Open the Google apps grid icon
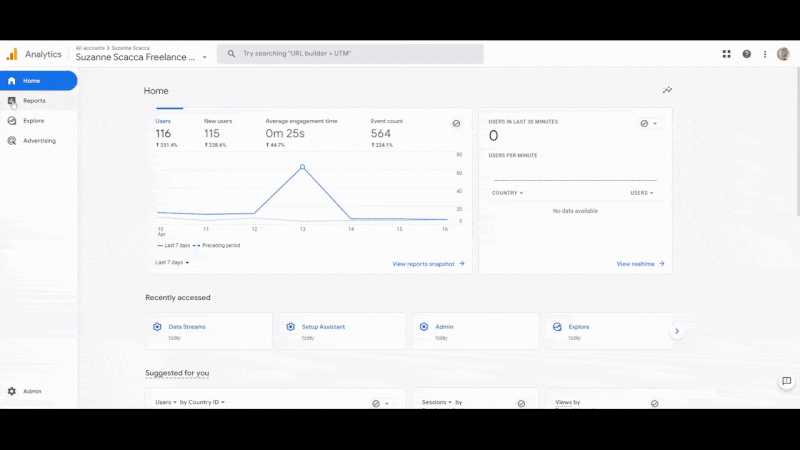Image resolution: width=800 pixels, height=450 pixels. 727,54
